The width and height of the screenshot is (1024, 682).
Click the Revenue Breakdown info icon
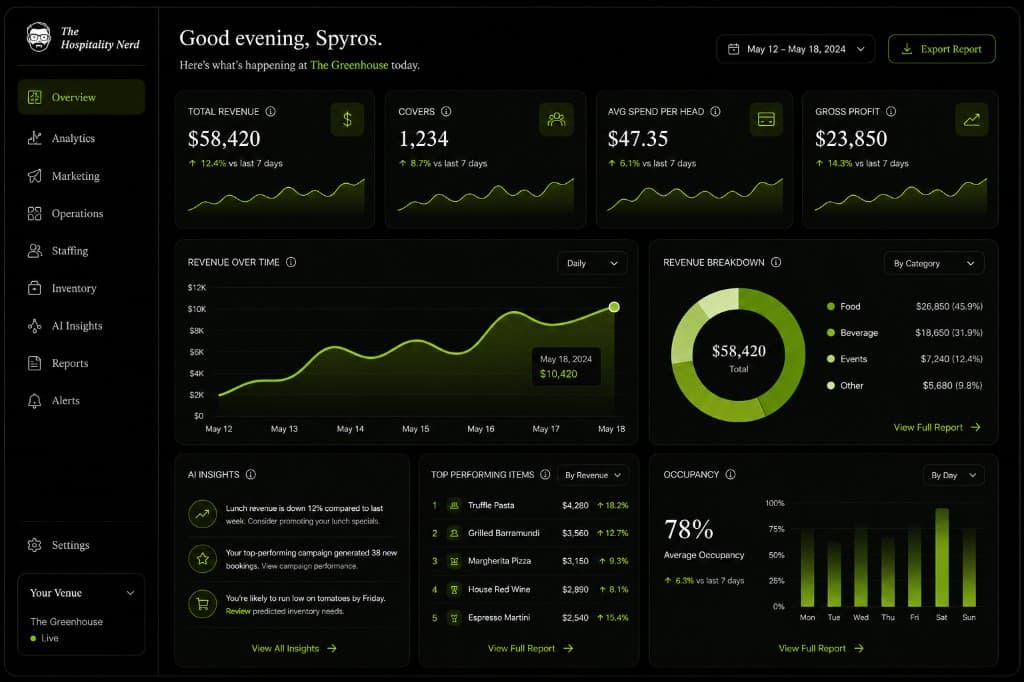click(776, 262)
